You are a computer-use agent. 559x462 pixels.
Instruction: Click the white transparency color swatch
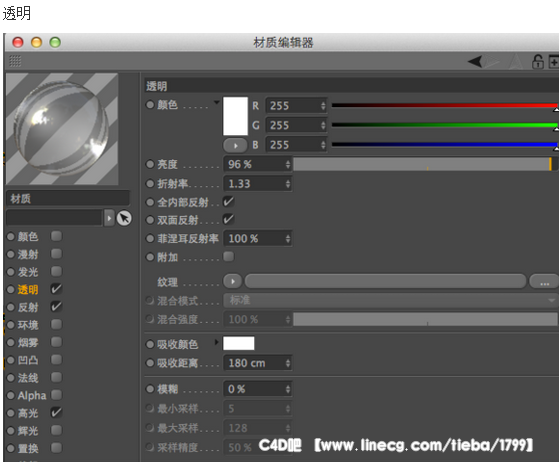coord(235,116)
